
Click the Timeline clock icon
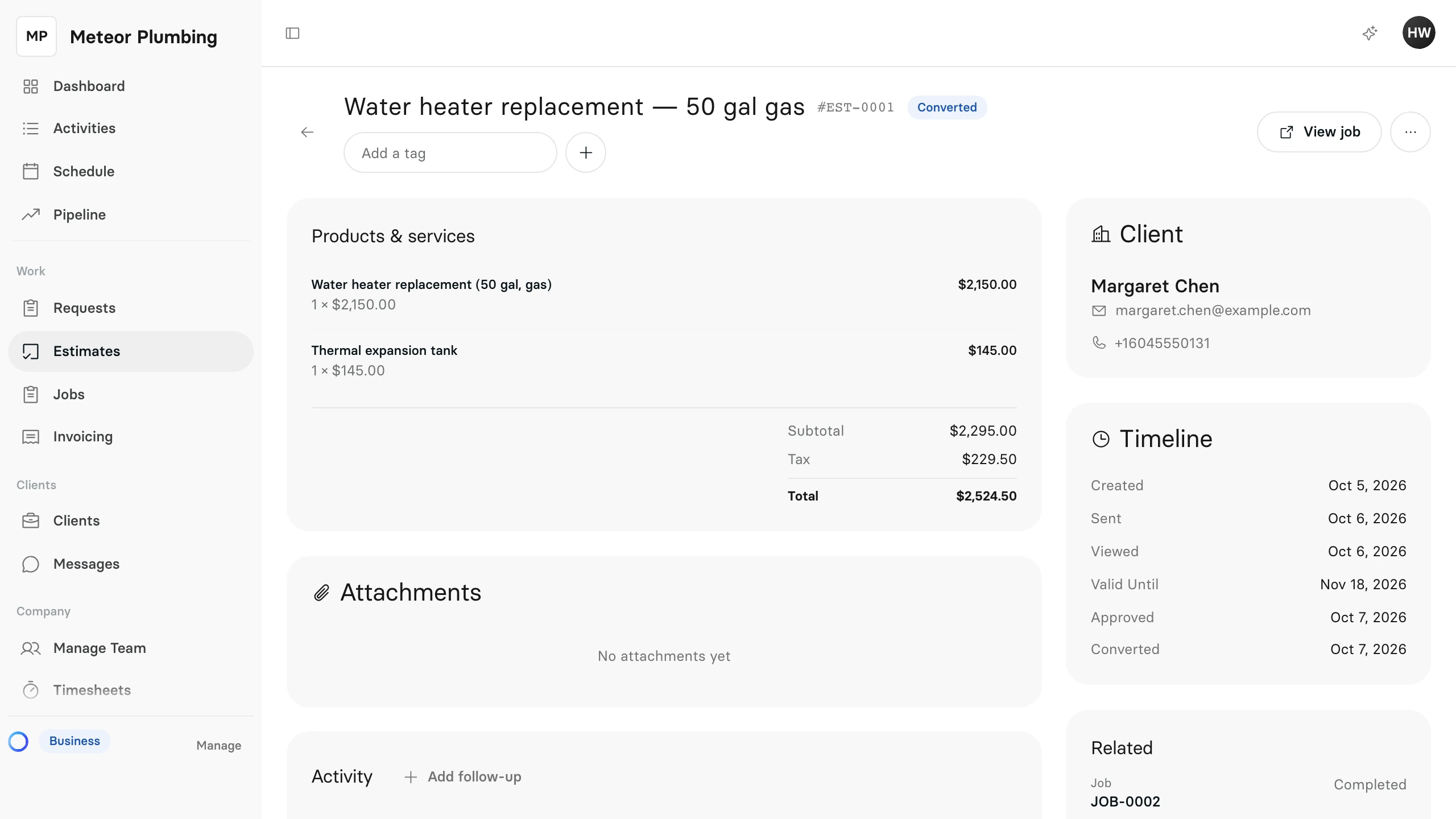1101,439
